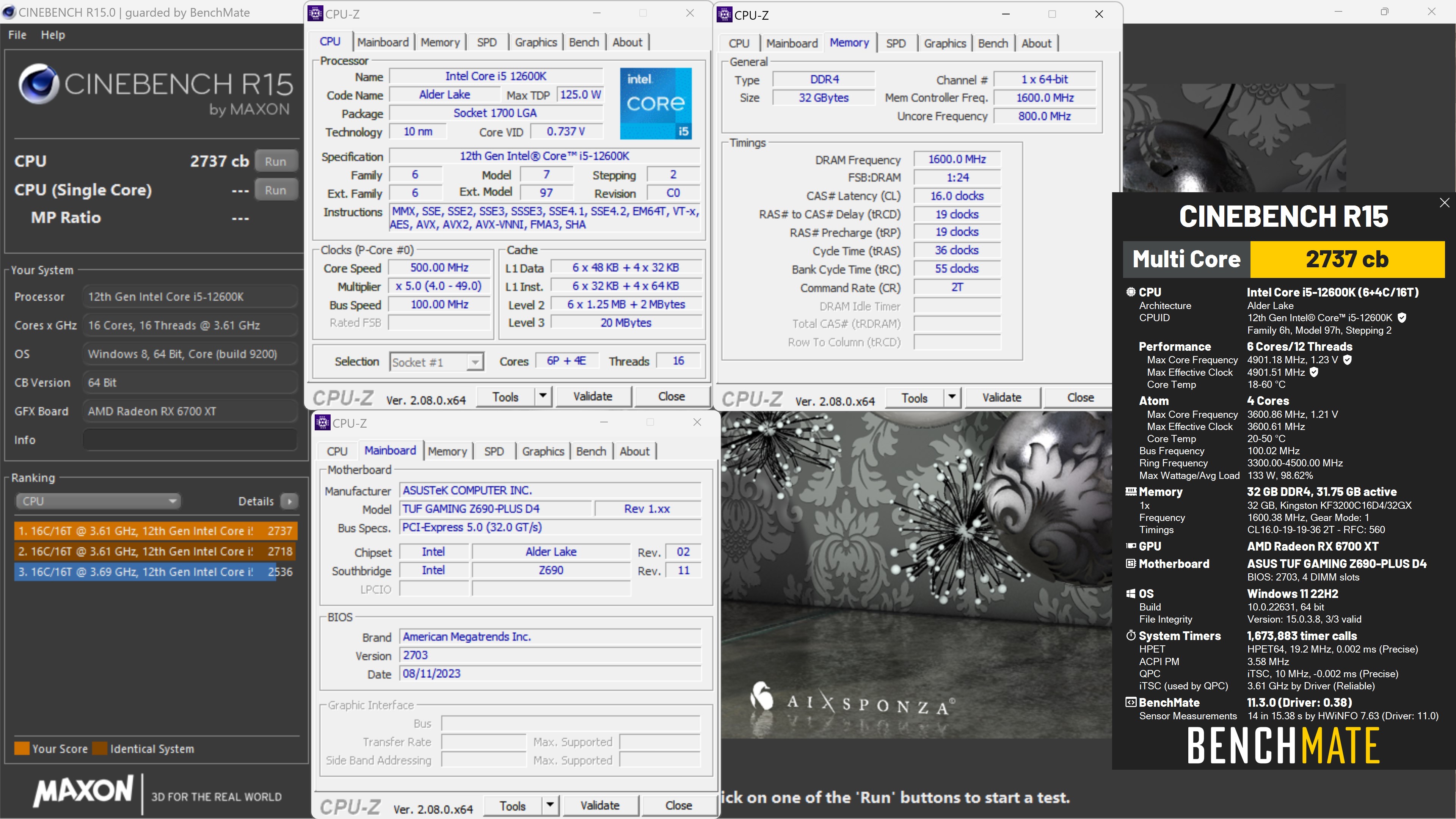Click the CPU-Z icon of the Memory window
Viewport: 1456px width, 819px height.
tap(724, 15)
